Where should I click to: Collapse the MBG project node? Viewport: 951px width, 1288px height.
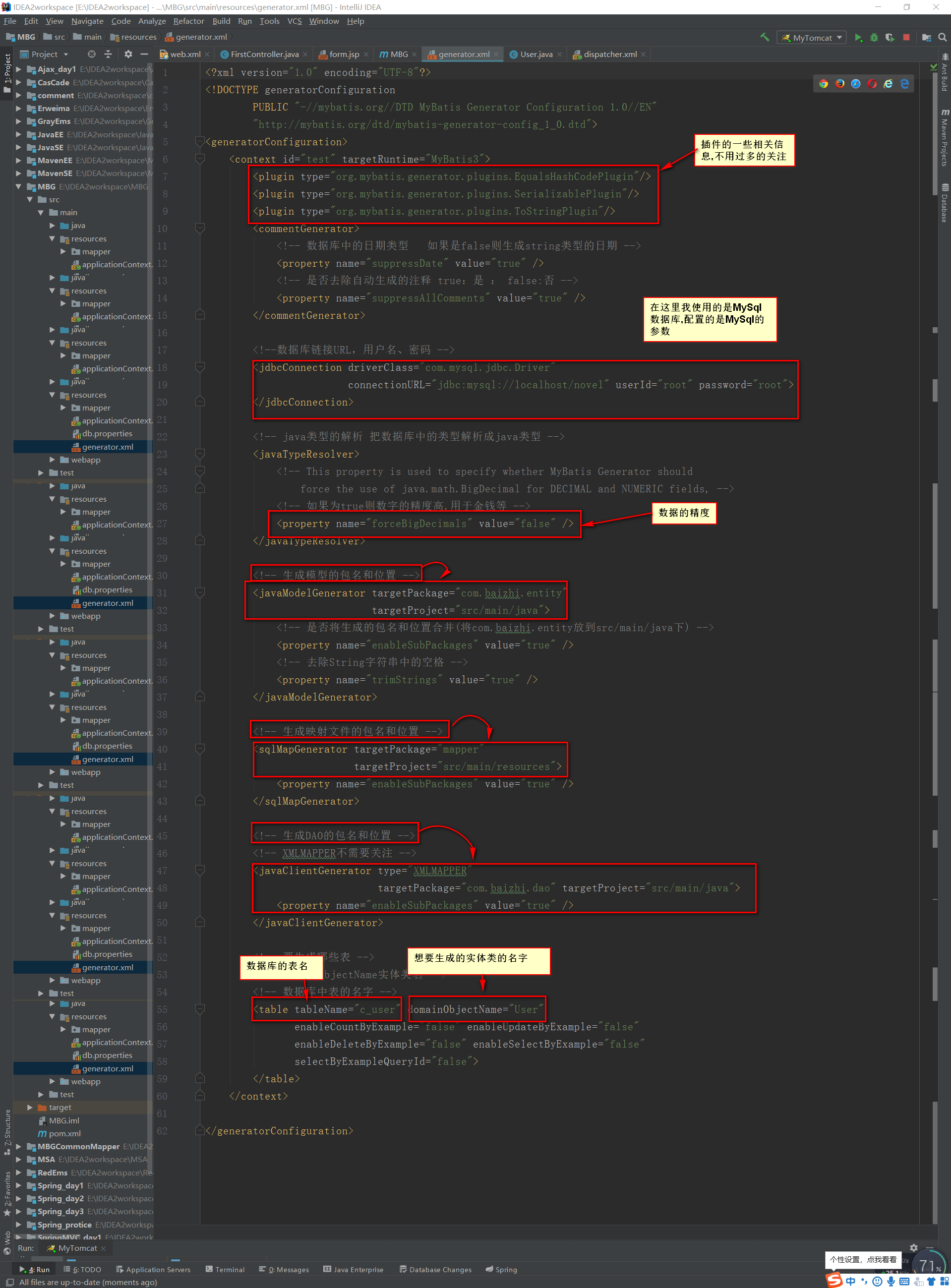click(x=18, y=186)
